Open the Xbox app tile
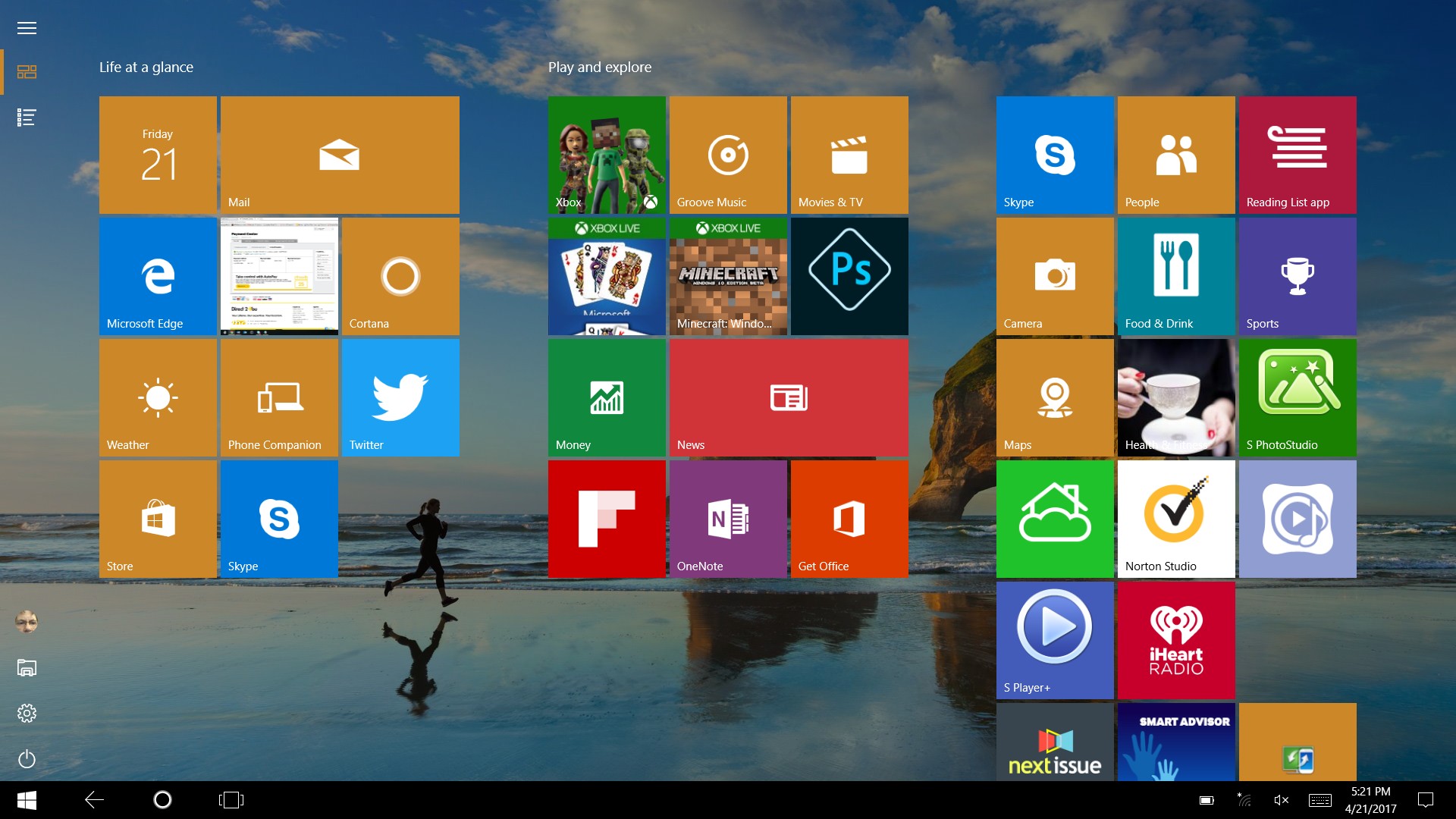1456x819 pixels. click(608, 155)
